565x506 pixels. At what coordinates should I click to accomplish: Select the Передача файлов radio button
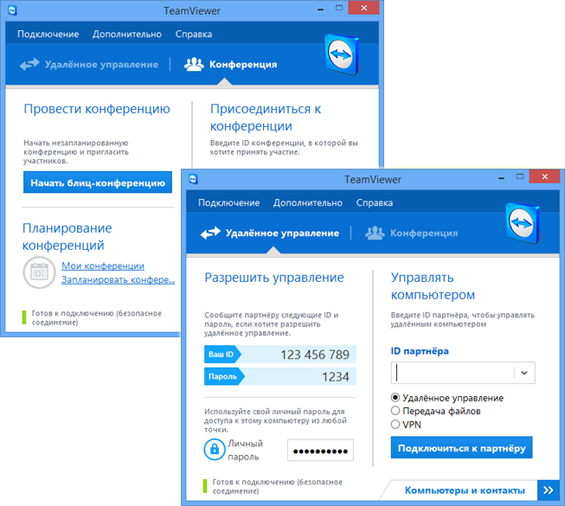click(x=395, y=411)
